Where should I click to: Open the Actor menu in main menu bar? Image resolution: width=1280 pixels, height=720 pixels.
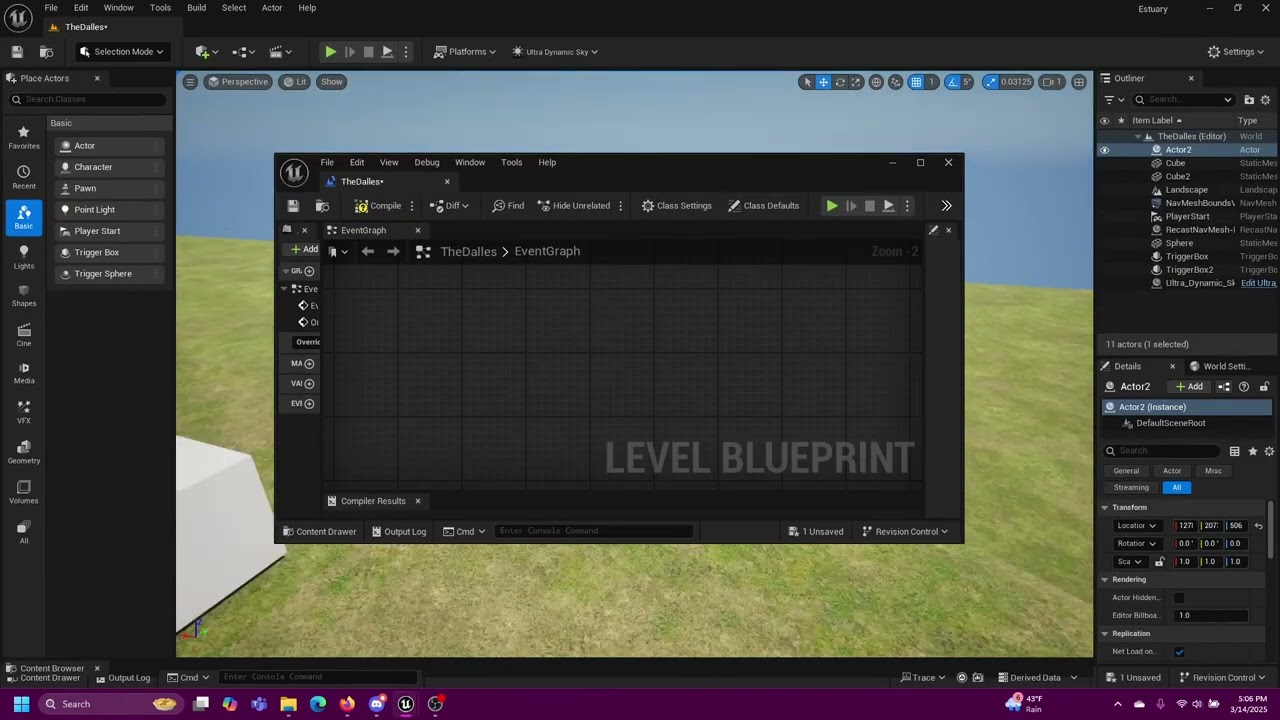[x=272, y=8]
